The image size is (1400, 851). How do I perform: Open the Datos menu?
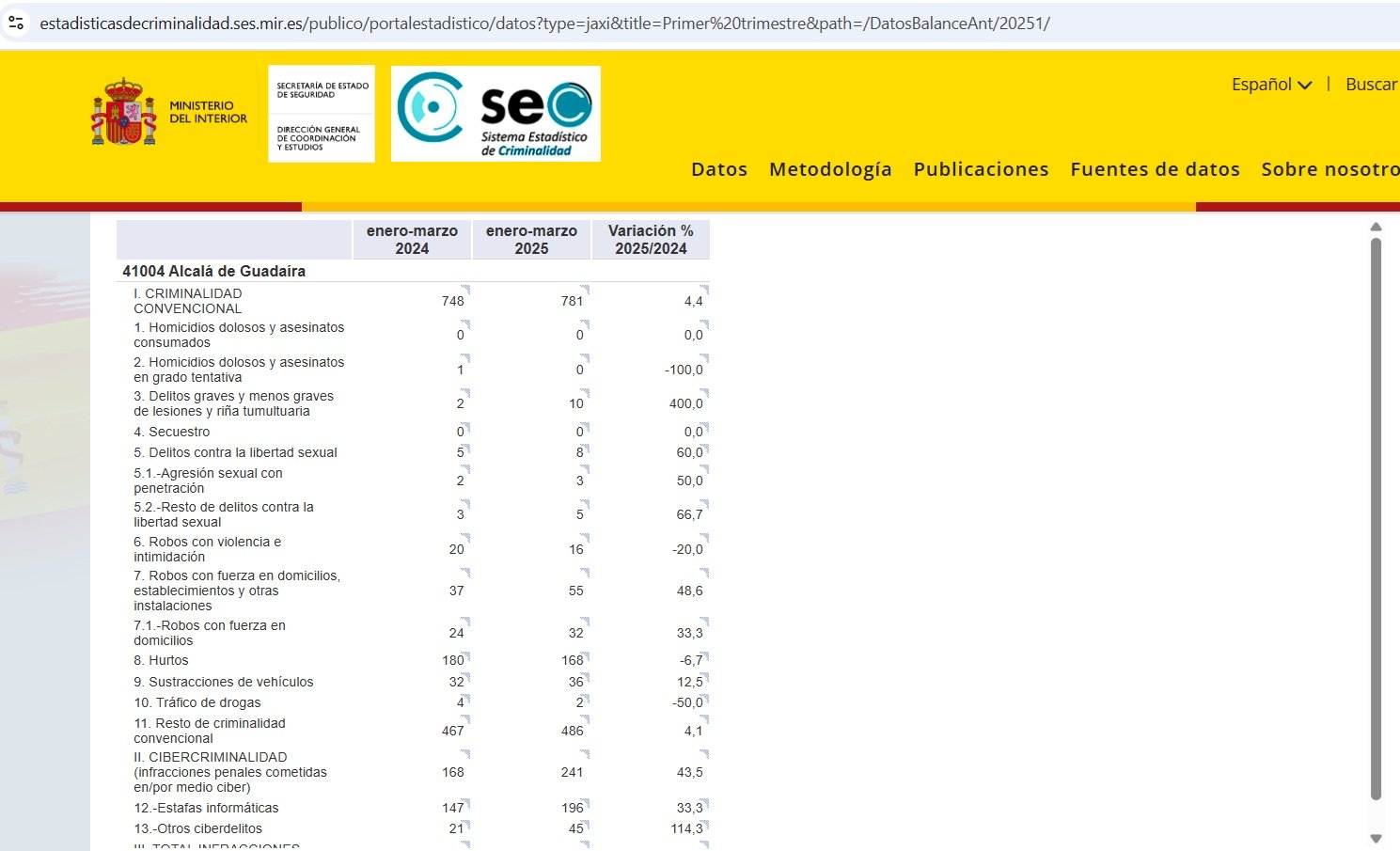coord(719,169)
